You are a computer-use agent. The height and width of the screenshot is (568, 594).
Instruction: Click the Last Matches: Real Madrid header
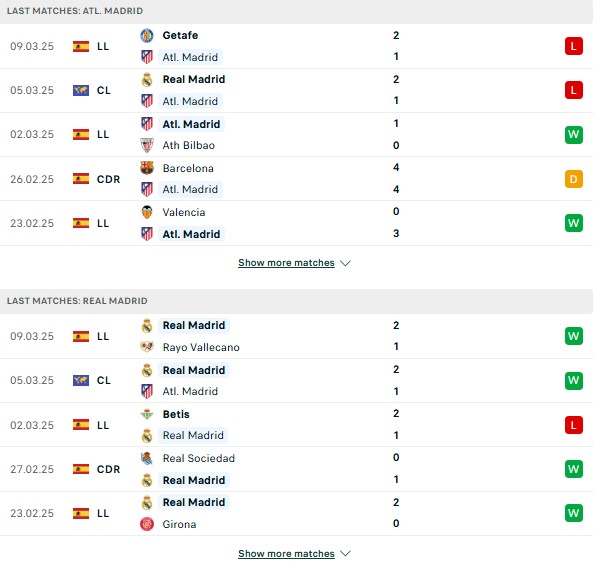point(77,301)
